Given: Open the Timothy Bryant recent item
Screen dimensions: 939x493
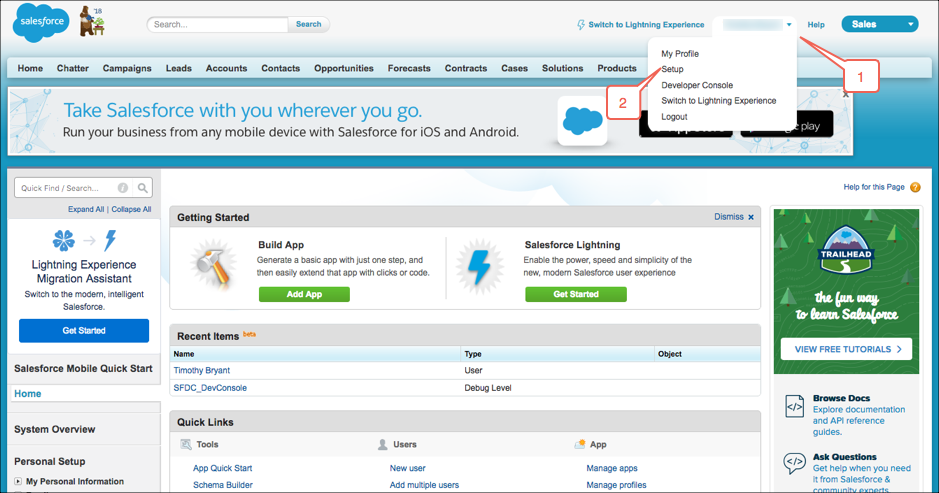Looking at the screenshot, I should (202, 370).
